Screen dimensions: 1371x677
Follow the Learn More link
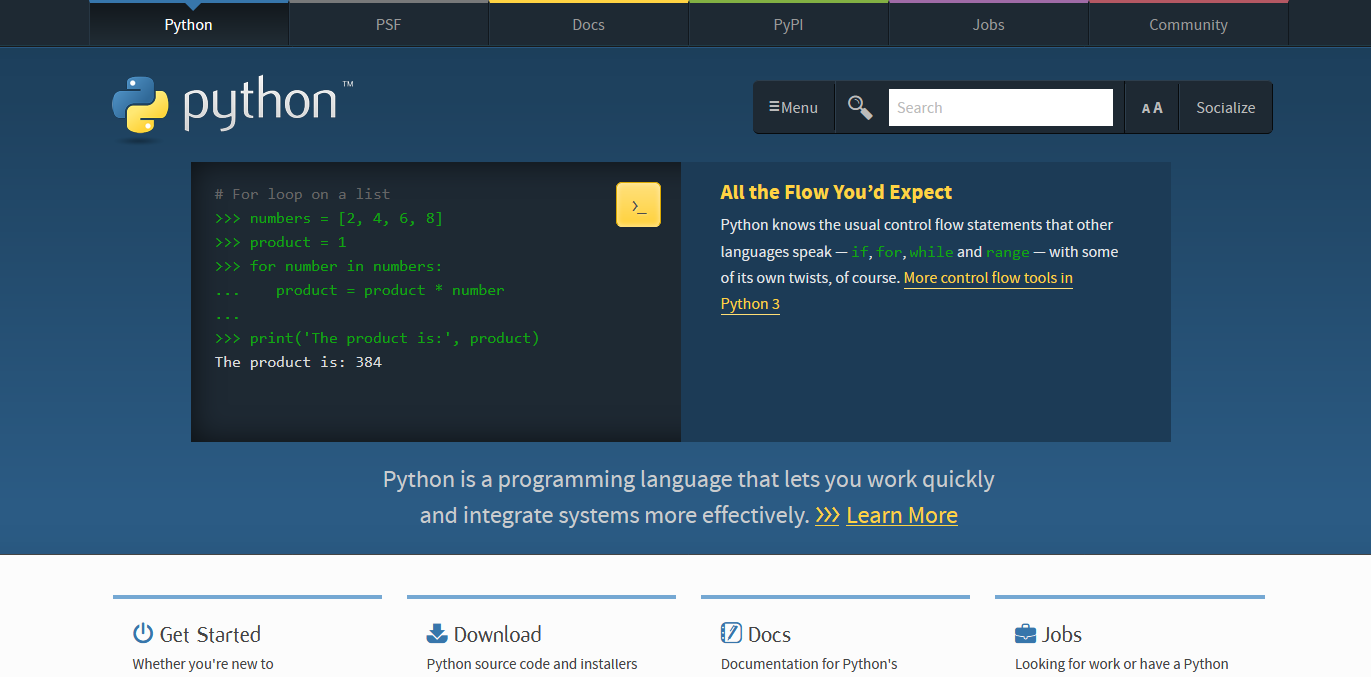[901, 515]
